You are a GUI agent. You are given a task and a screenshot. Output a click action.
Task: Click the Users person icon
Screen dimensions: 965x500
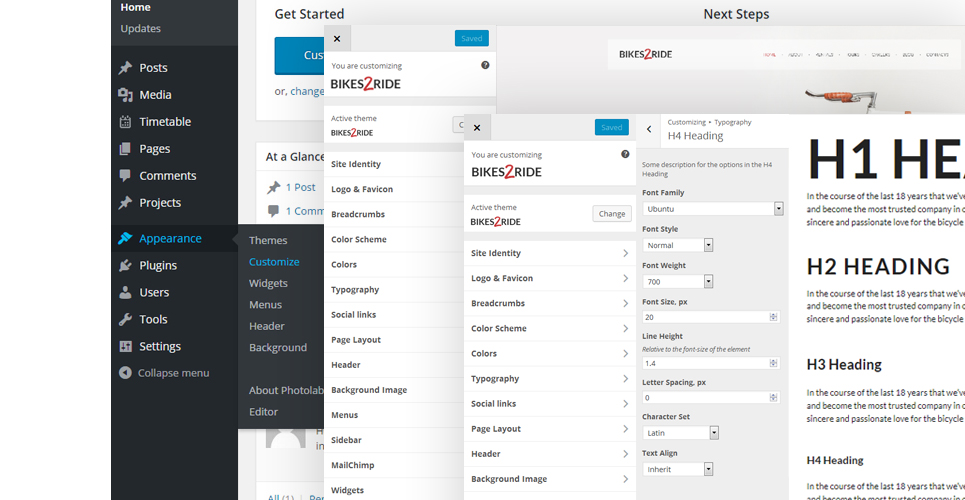tap(126, 292)
